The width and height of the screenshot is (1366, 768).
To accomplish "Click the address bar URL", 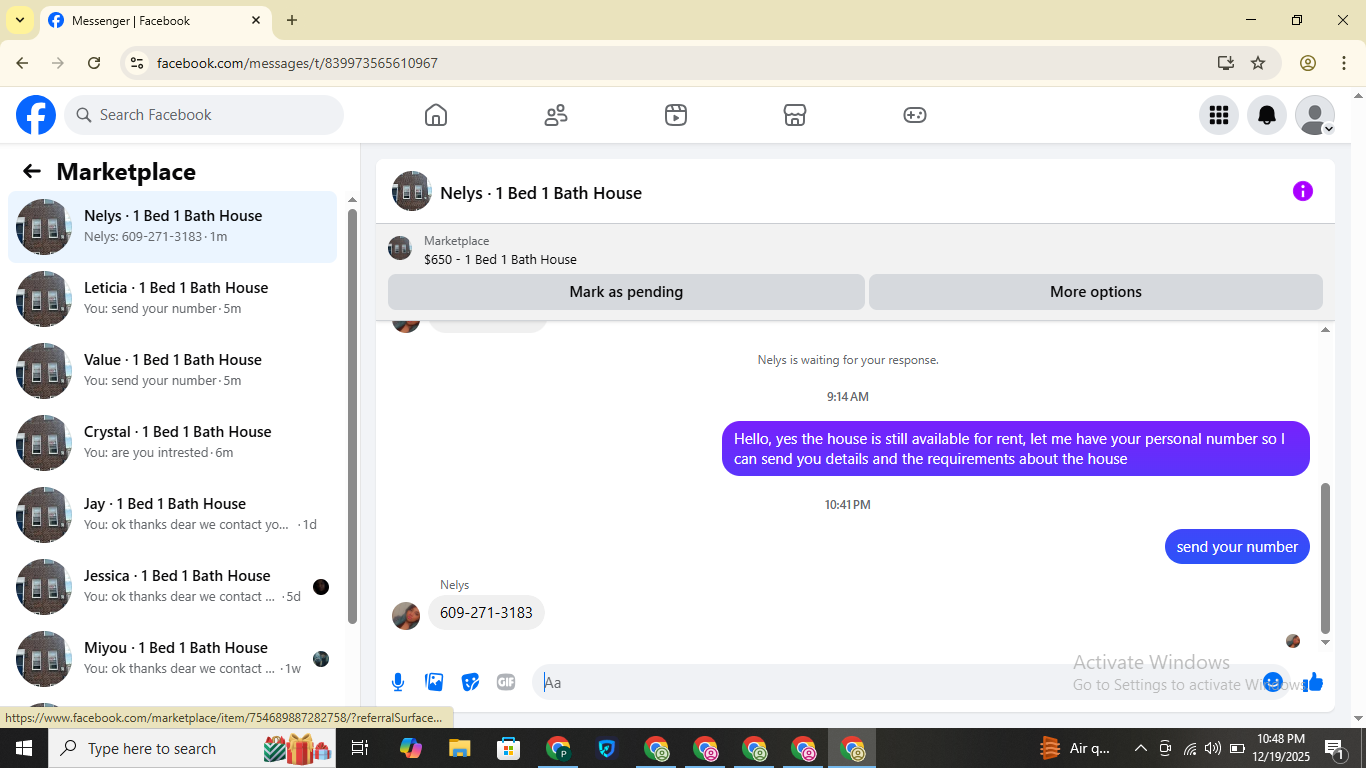I will tap(297, 63).
